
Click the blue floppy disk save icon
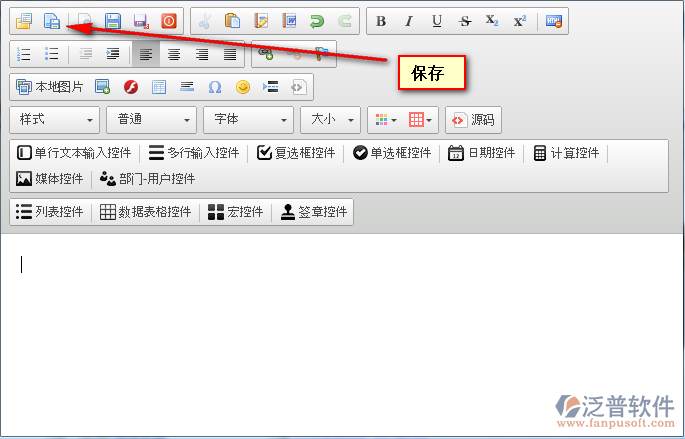(x=113, y=21)
